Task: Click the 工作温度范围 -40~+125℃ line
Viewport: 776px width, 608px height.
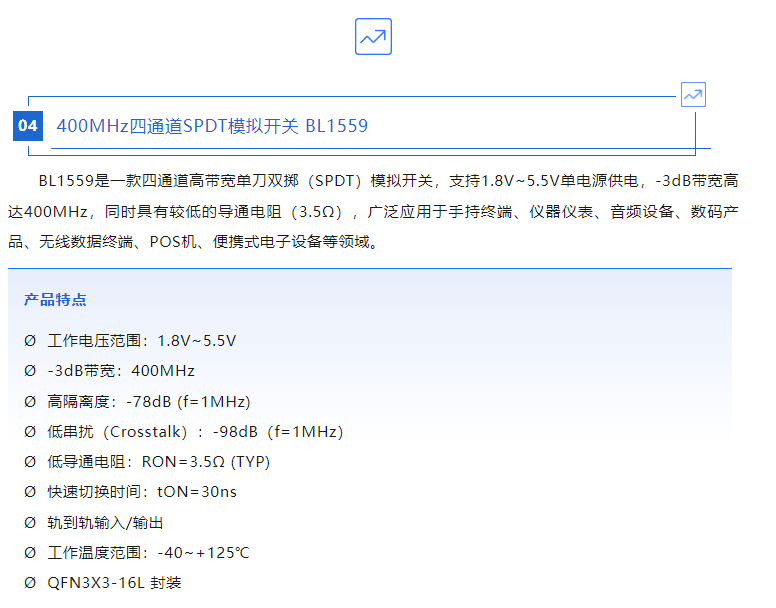Action: pyautogui.click(x=148, y=553)
